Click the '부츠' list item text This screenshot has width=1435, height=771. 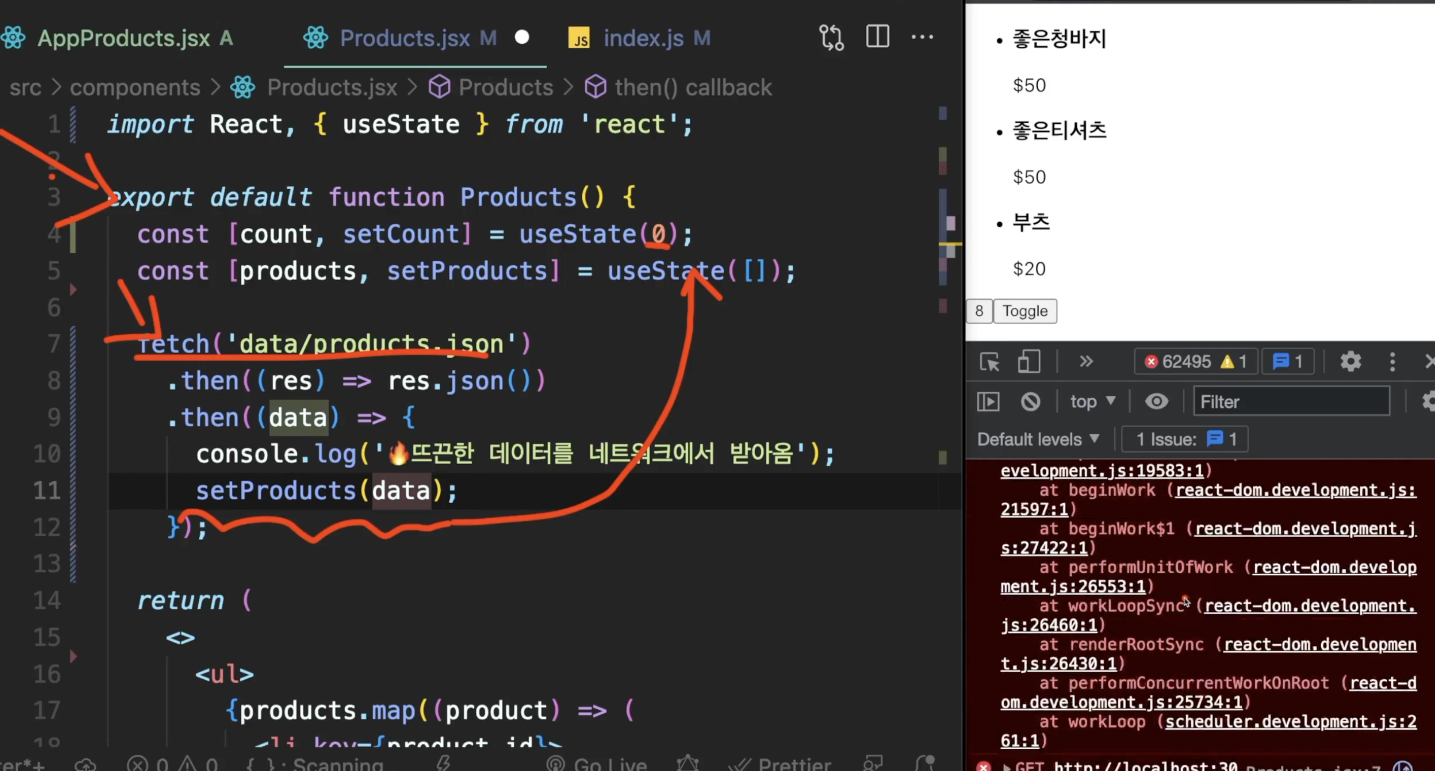click(1031, 222)
